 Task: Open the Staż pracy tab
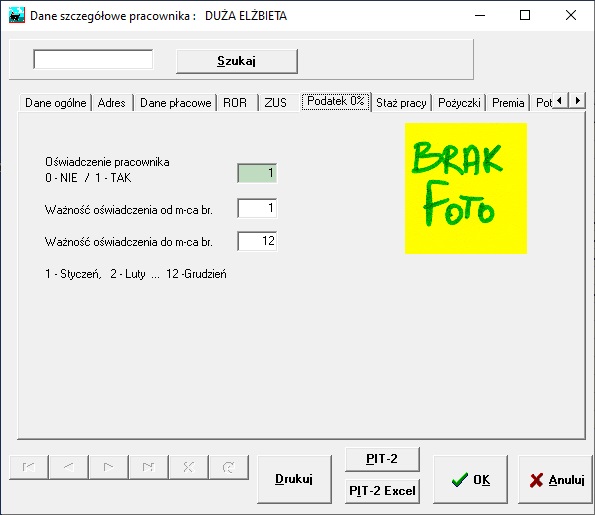click(401, 103)
